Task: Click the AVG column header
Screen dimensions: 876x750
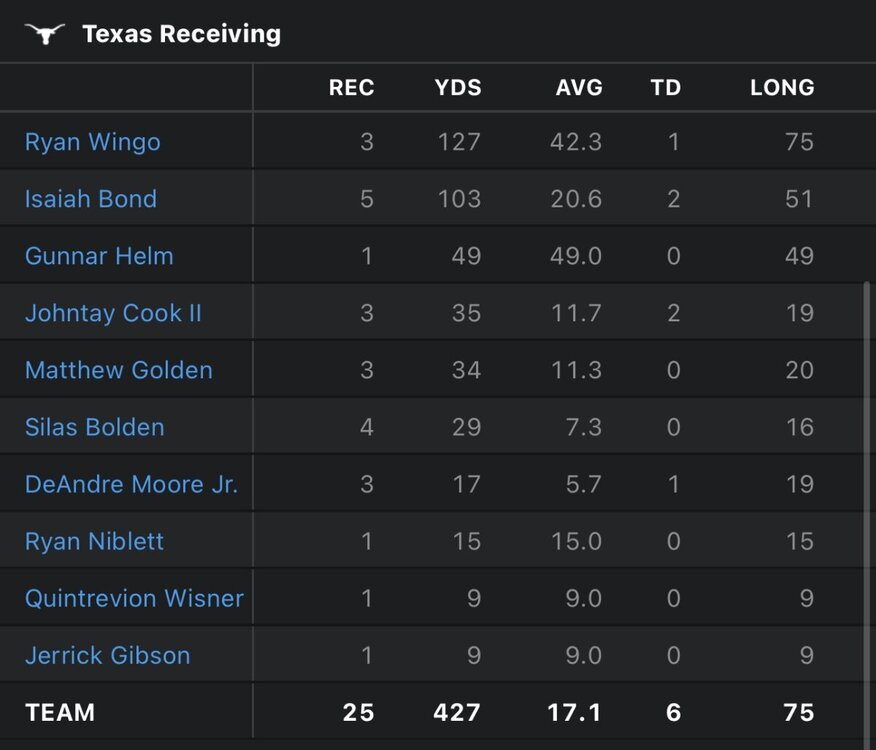Action: point(579,88)
